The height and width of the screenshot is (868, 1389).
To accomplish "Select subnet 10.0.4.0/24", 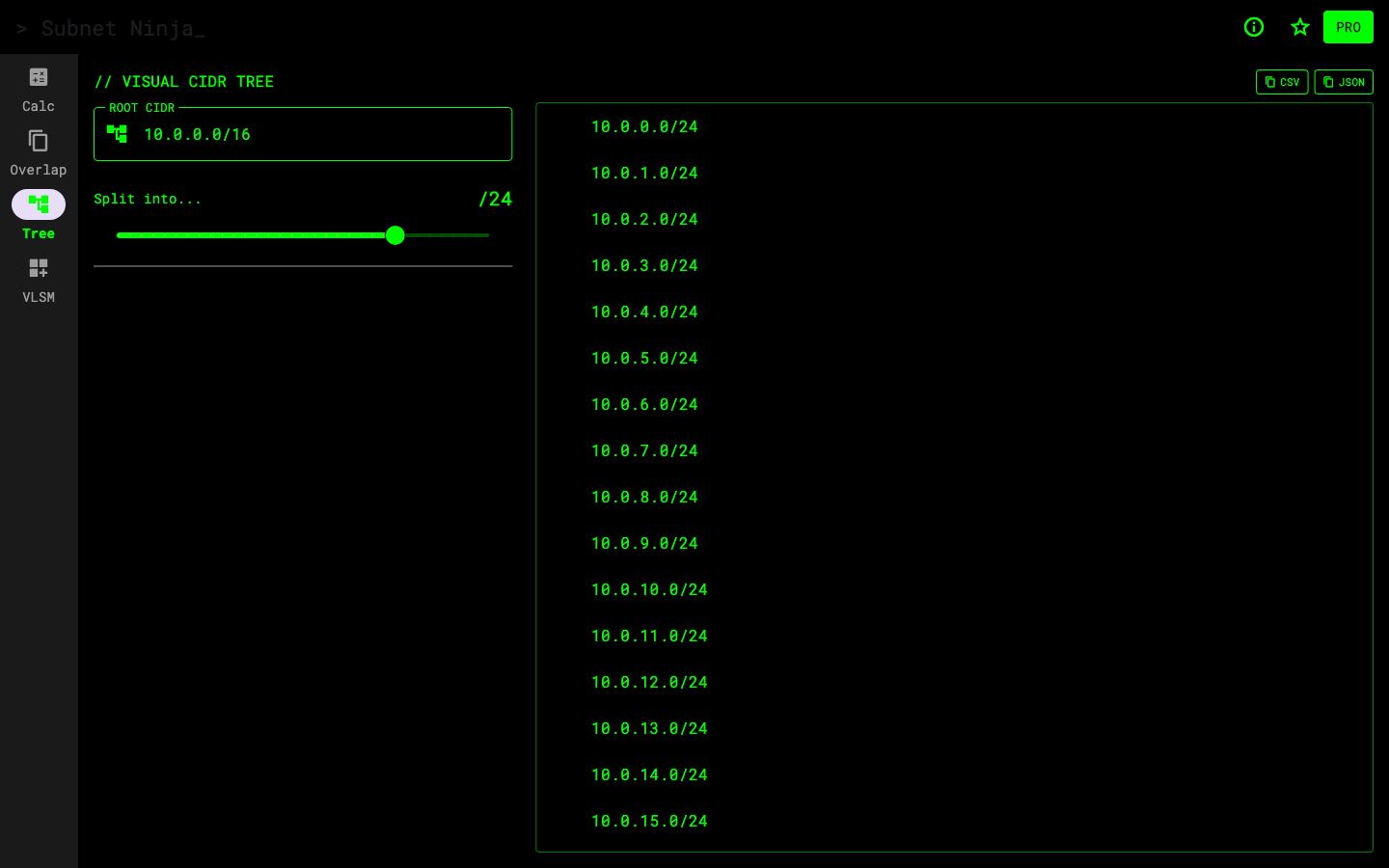I will coord(644,312).
